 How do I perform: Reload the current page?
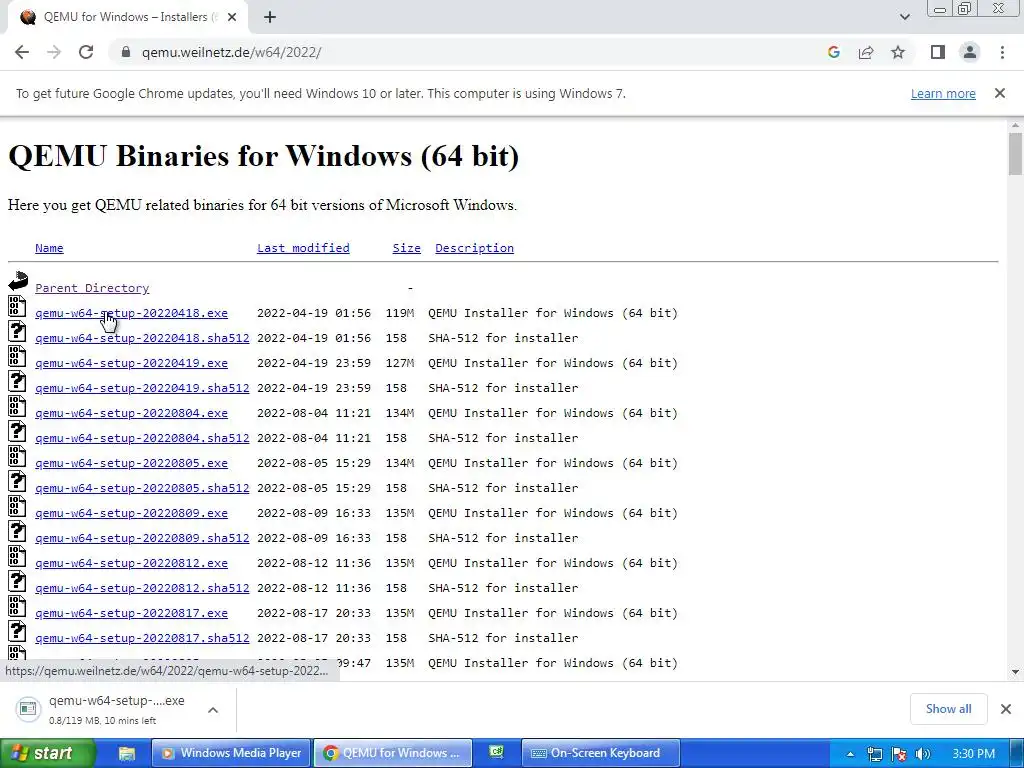(x=86, y=52)
